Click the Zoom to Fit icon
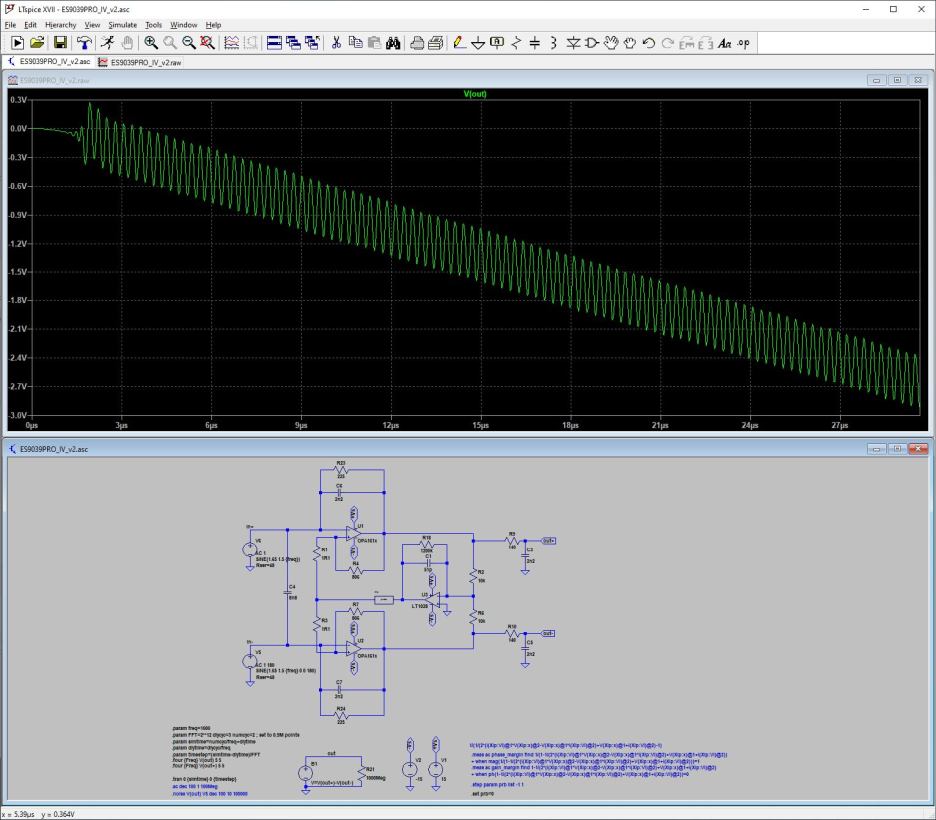Screen dimensions: 936x820 (x=207, y=43)
